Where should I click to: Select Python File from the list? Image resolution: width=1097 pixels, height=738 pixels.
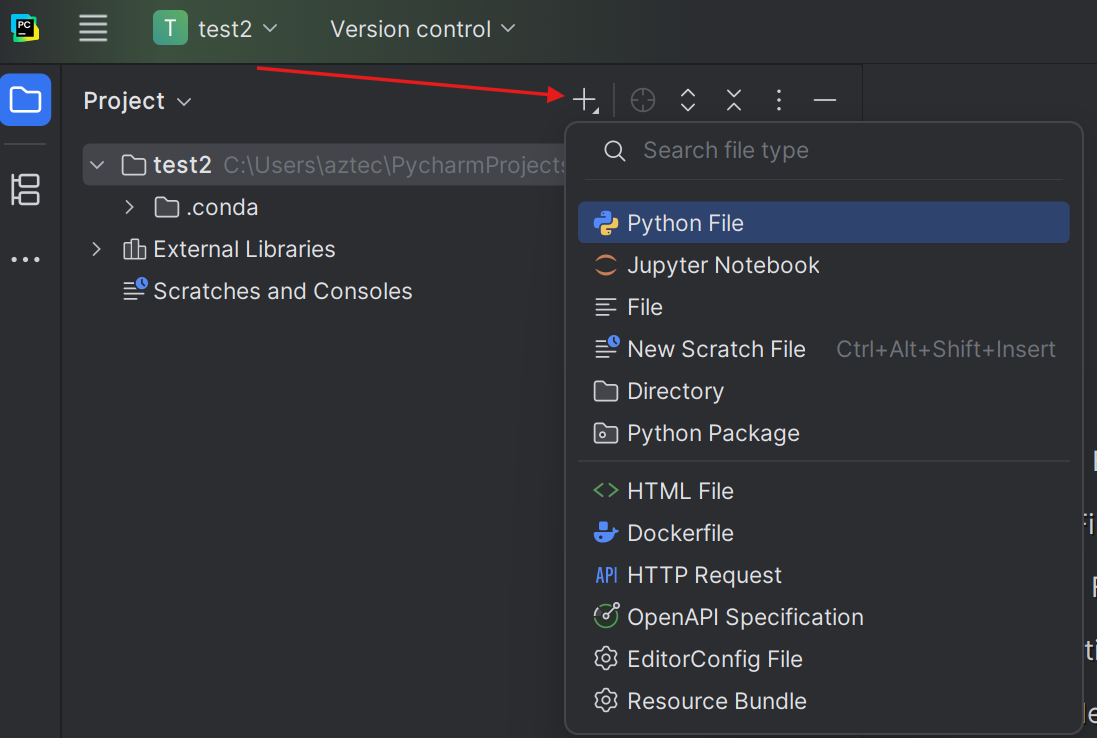685,223
